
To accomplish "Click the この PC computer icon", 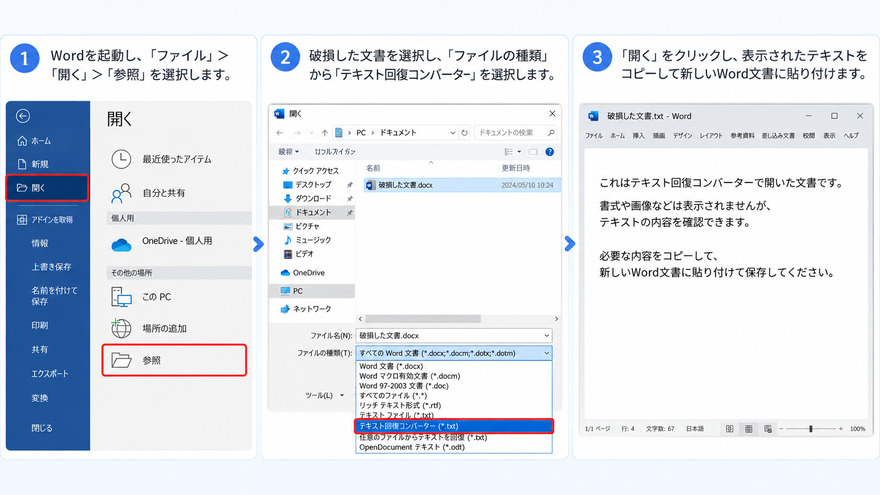I will (x=121, y=297).
